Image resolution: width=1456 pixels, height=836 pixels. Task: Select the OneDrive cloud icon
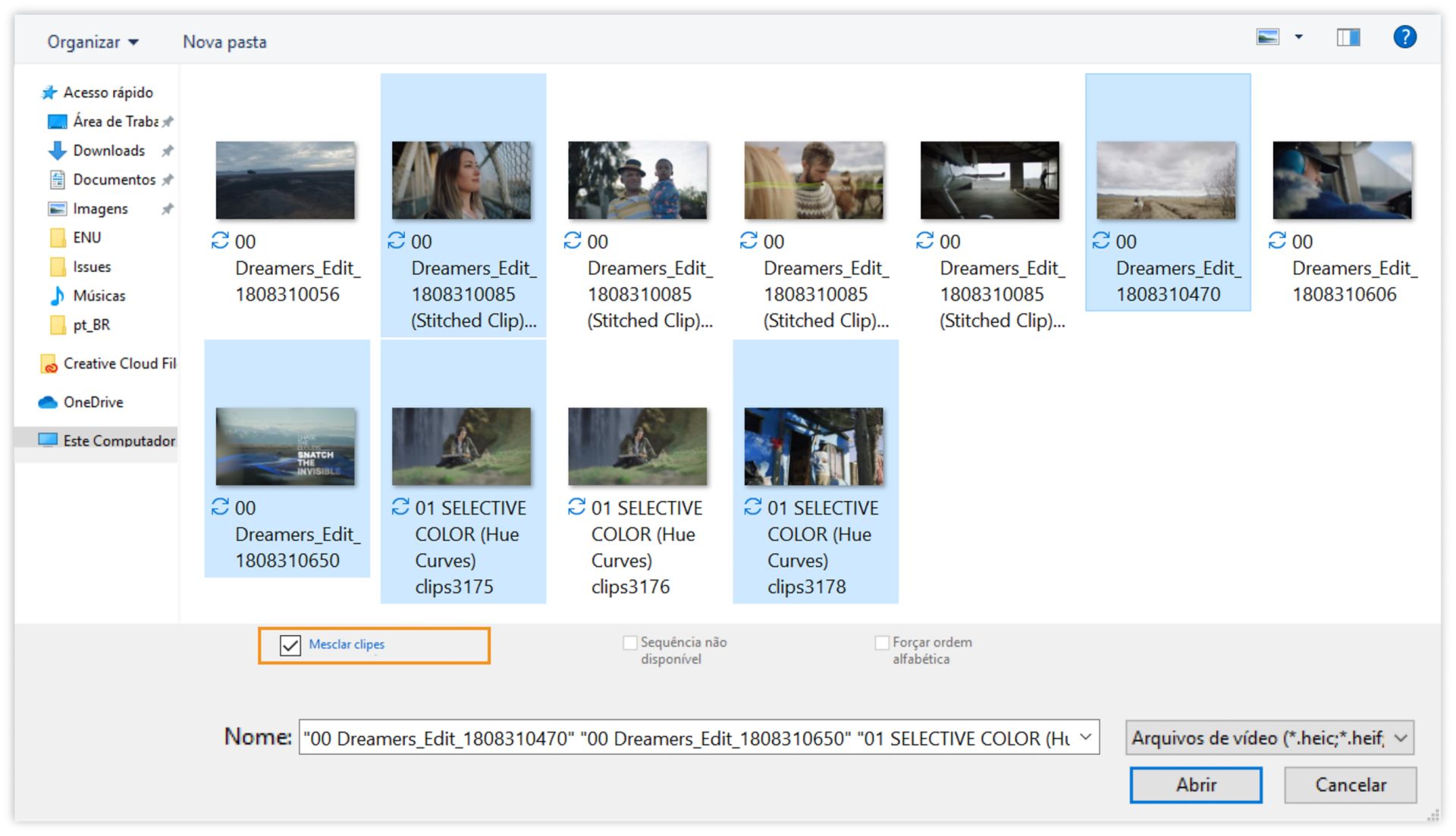click(x=48, y=402)
